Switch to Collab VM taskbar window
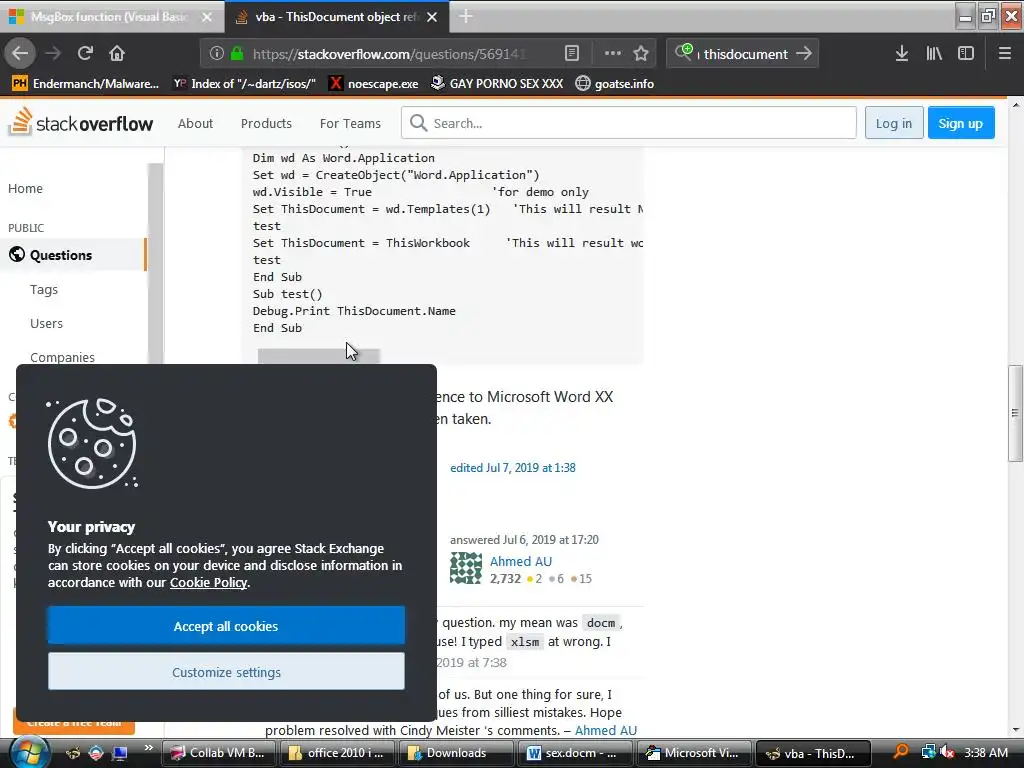Image resolution: width=1024 pixels, height=768 pixels. click(x=219, y=753)
